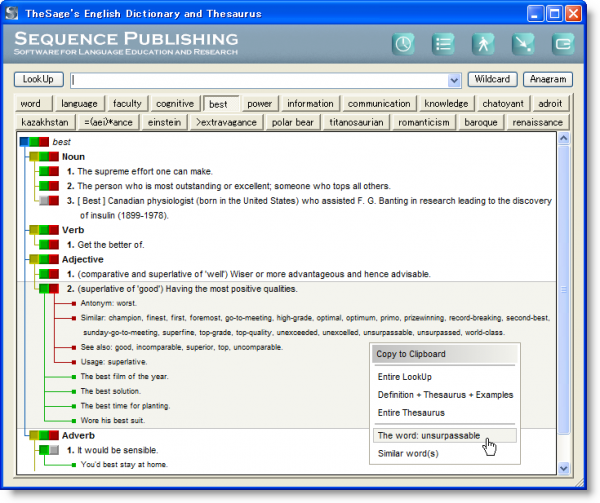Click the 'See also: good, incomparable' line
The height and width of the screenshot is (503, 600).
[x=181, y=347]
